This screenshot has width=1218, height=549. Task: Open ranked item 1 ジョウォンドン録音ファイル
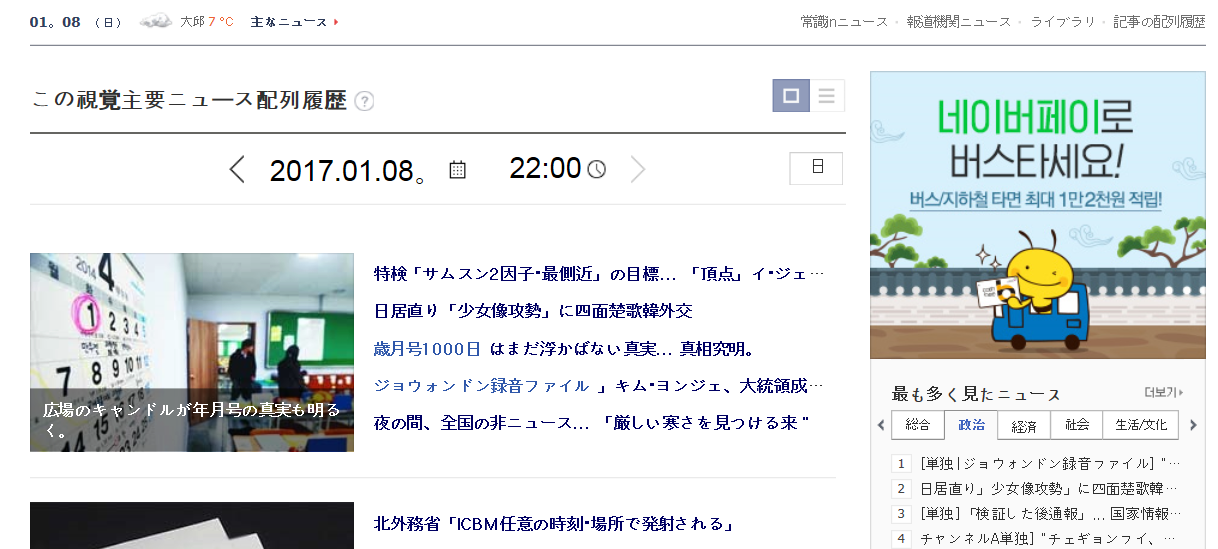1050,464
